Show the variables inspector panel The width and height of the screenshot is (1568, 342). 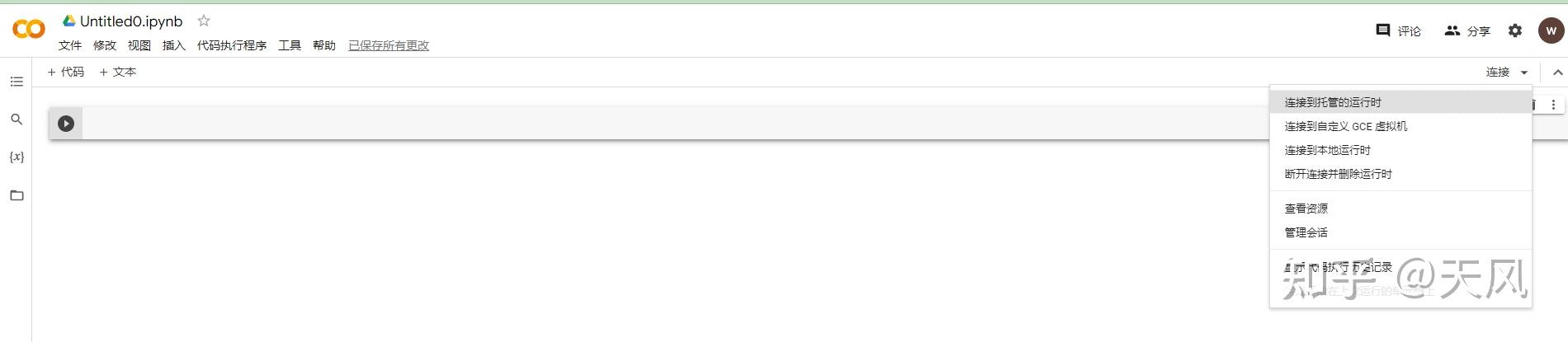click(x=17, y=157)
